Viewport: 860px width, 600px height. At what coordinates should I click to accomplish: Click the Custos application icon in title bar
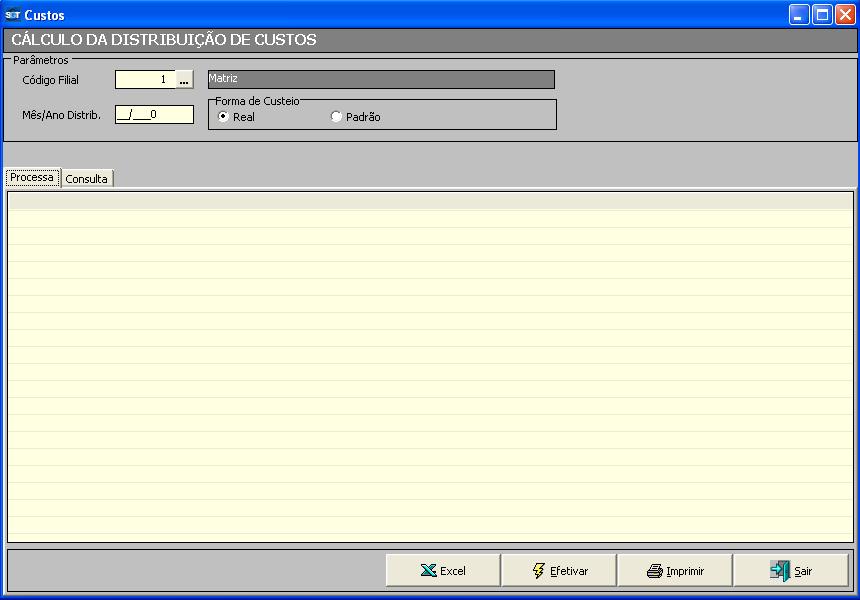point(12,15)
